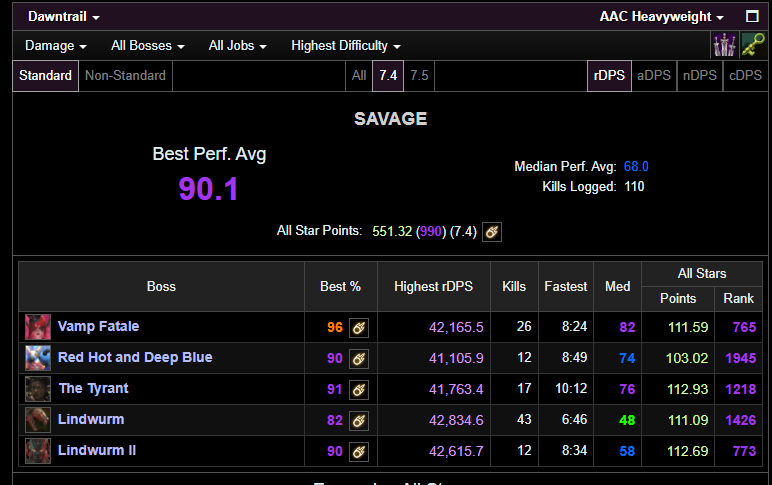Click the Median Perf. Avg value 68.0

(x=636, y=167)
